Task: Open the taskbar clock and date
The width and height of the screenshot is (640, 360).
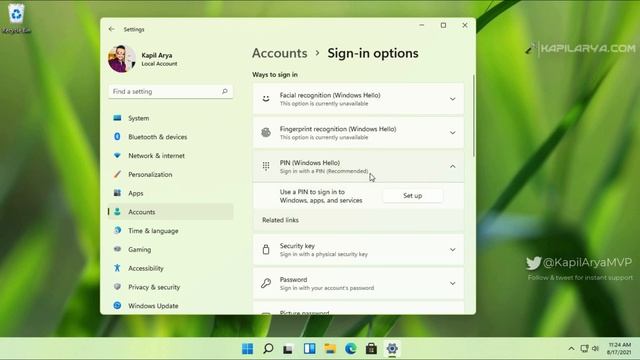Action: tap(619, 349)
